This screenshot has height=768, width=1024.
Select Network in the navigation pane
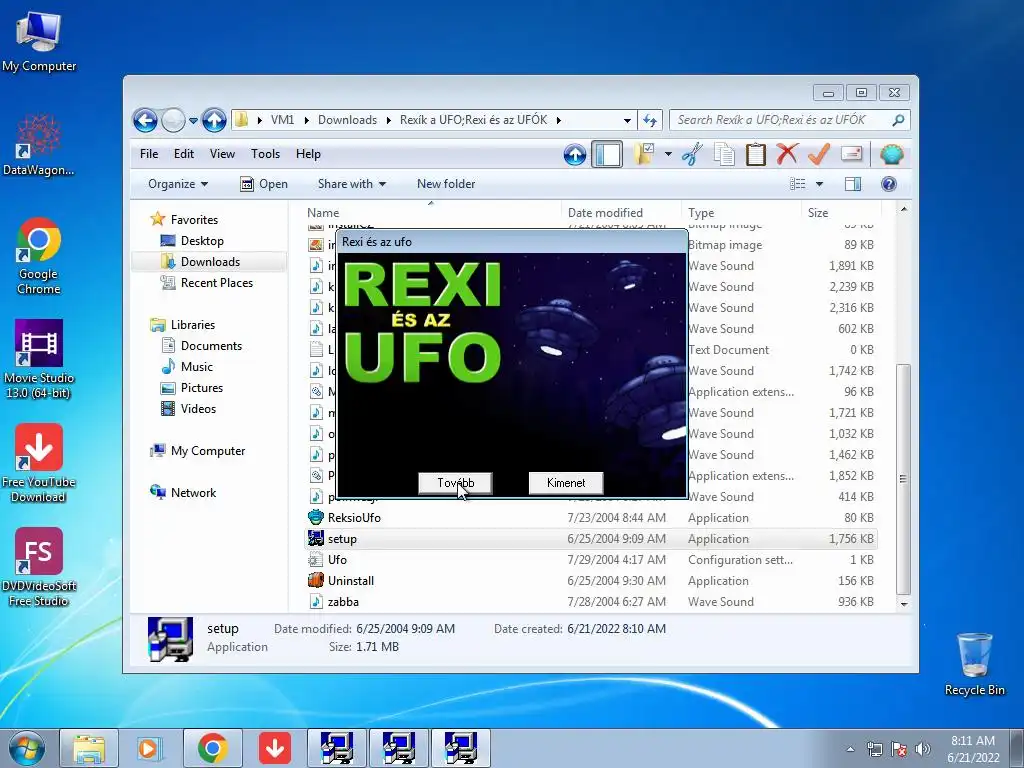tap(193, 493)
